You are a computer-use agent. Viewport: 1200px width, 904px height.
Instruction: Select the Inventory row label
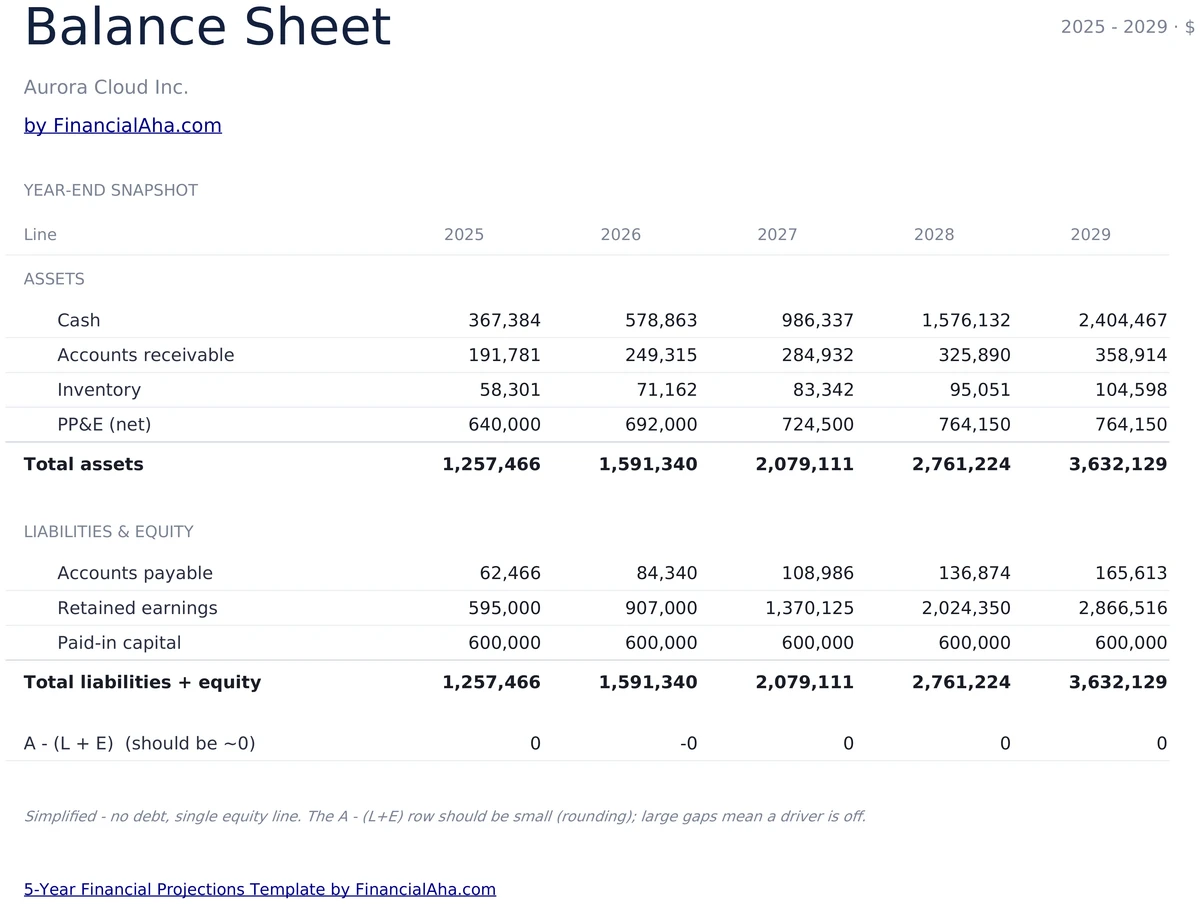(99, 390)
